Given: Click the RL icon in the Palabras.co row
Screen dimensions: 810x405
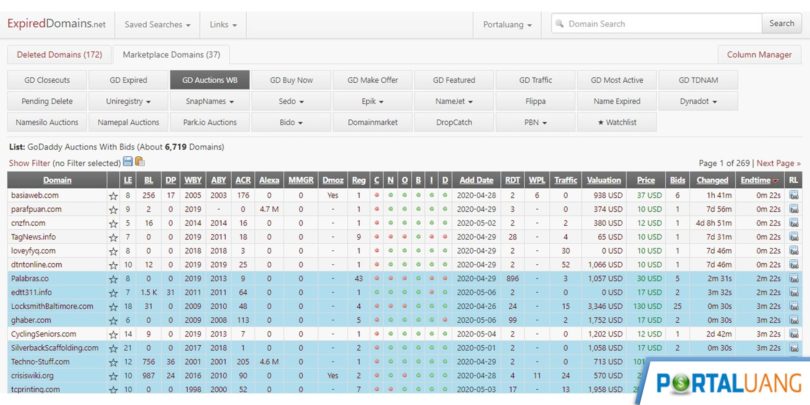Looking at the screenshot, I should (x=793, y=278).
